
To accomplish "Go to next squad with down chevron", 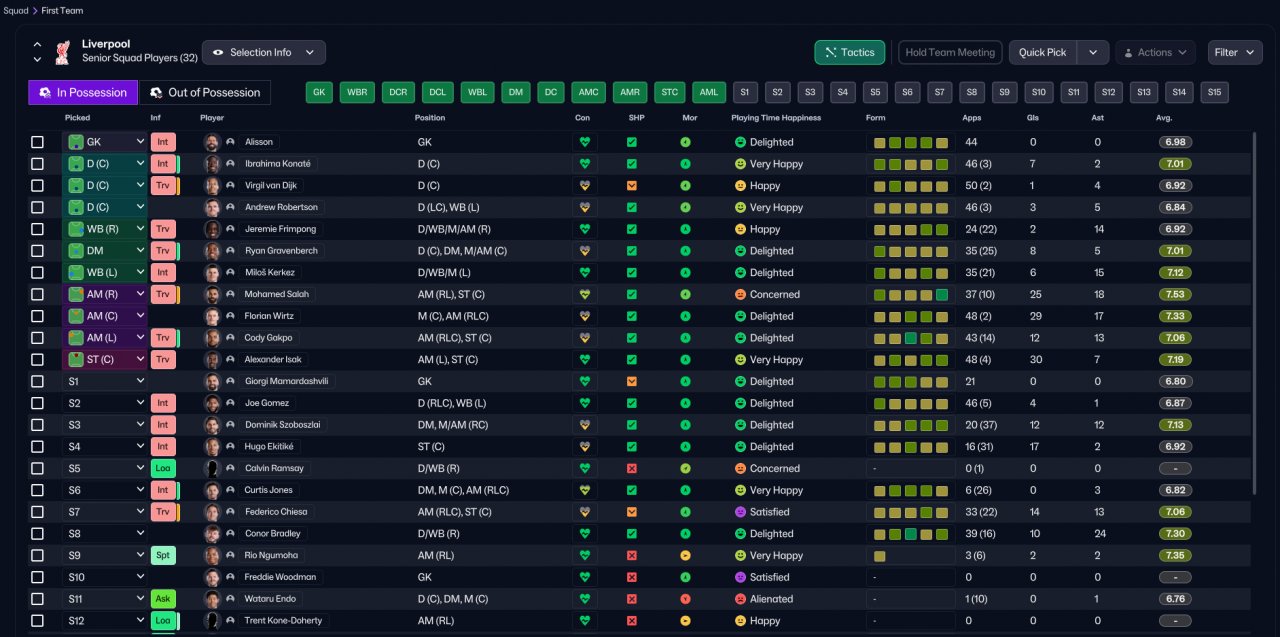I will [37, 59].
